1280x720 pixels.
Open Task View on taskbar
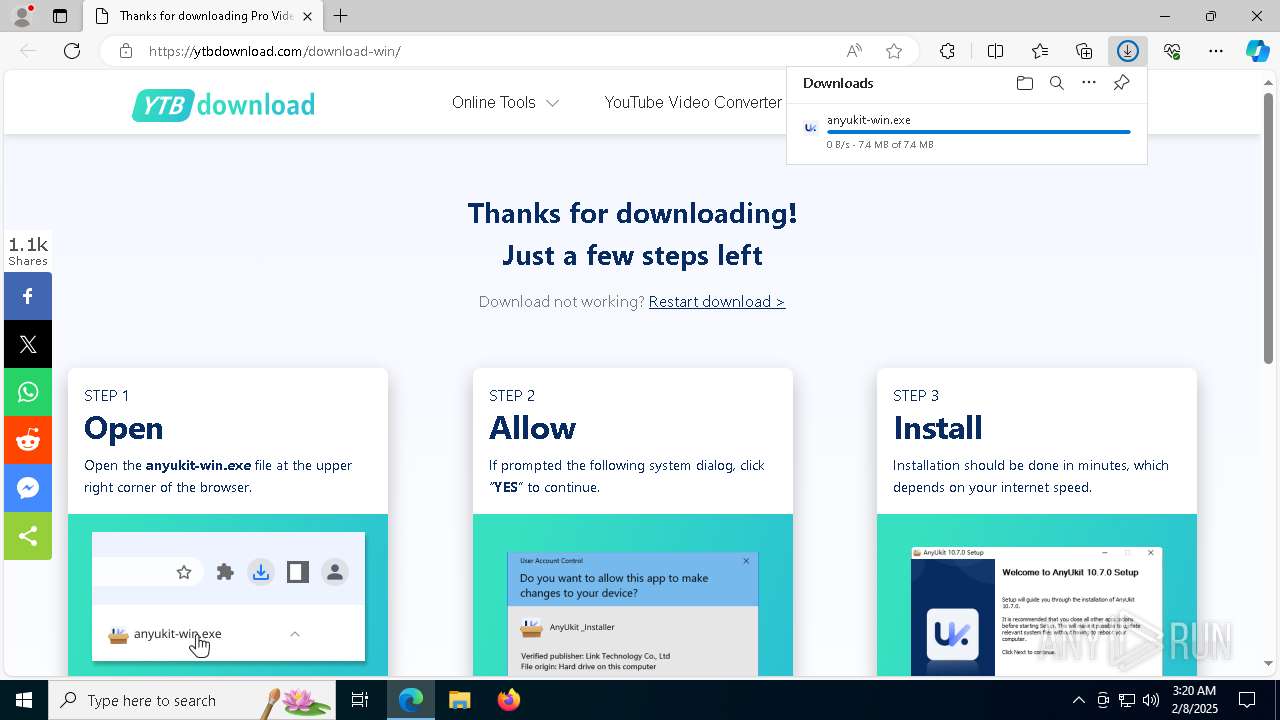[361, 700]
